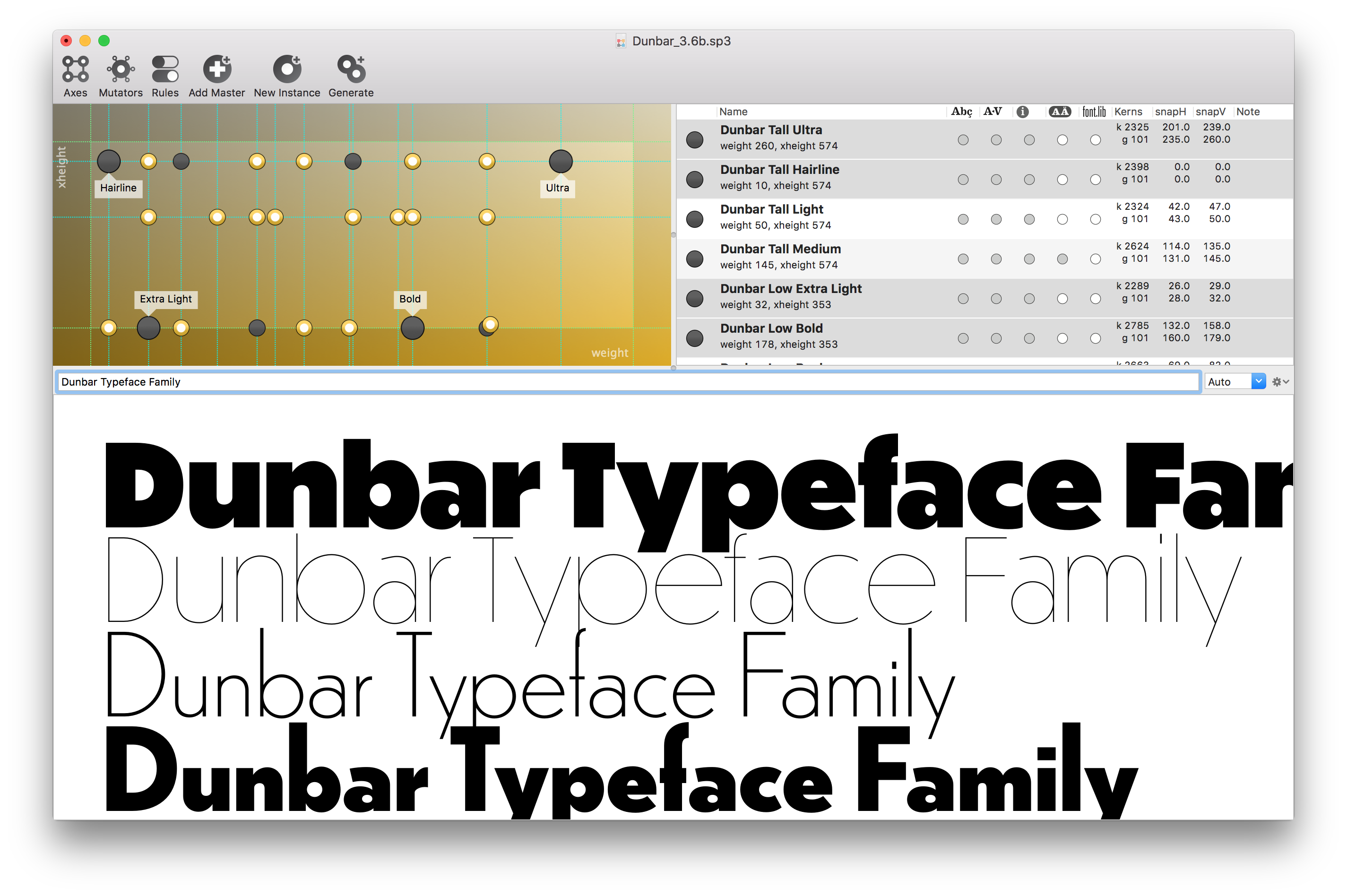Click Dunbar Tall Light's dark status dot
Screen dimensions: 1347x896
pyautogui.click(x=694, y=219)
